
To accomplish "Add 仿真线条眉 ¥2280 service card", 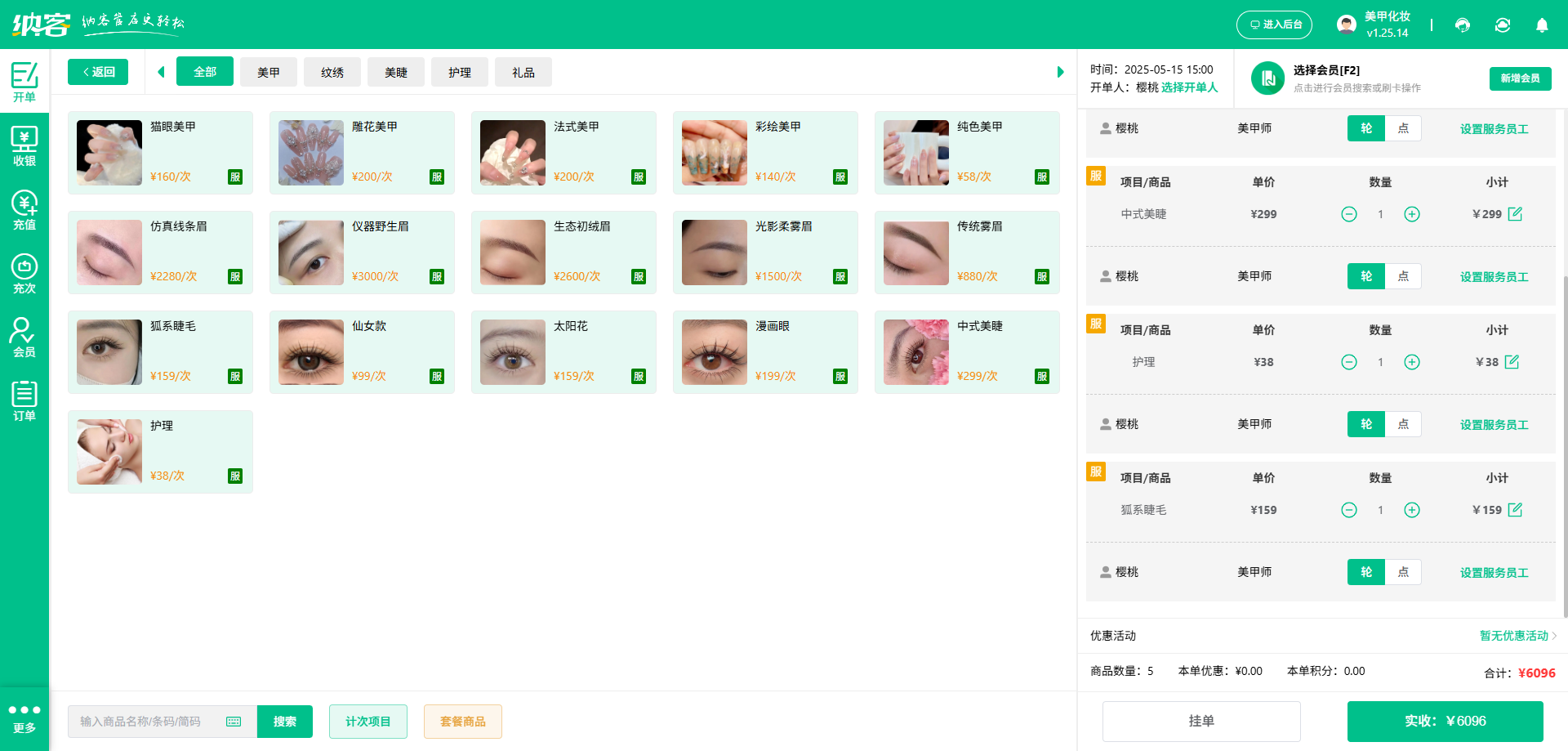I will [x=160, y=253].
